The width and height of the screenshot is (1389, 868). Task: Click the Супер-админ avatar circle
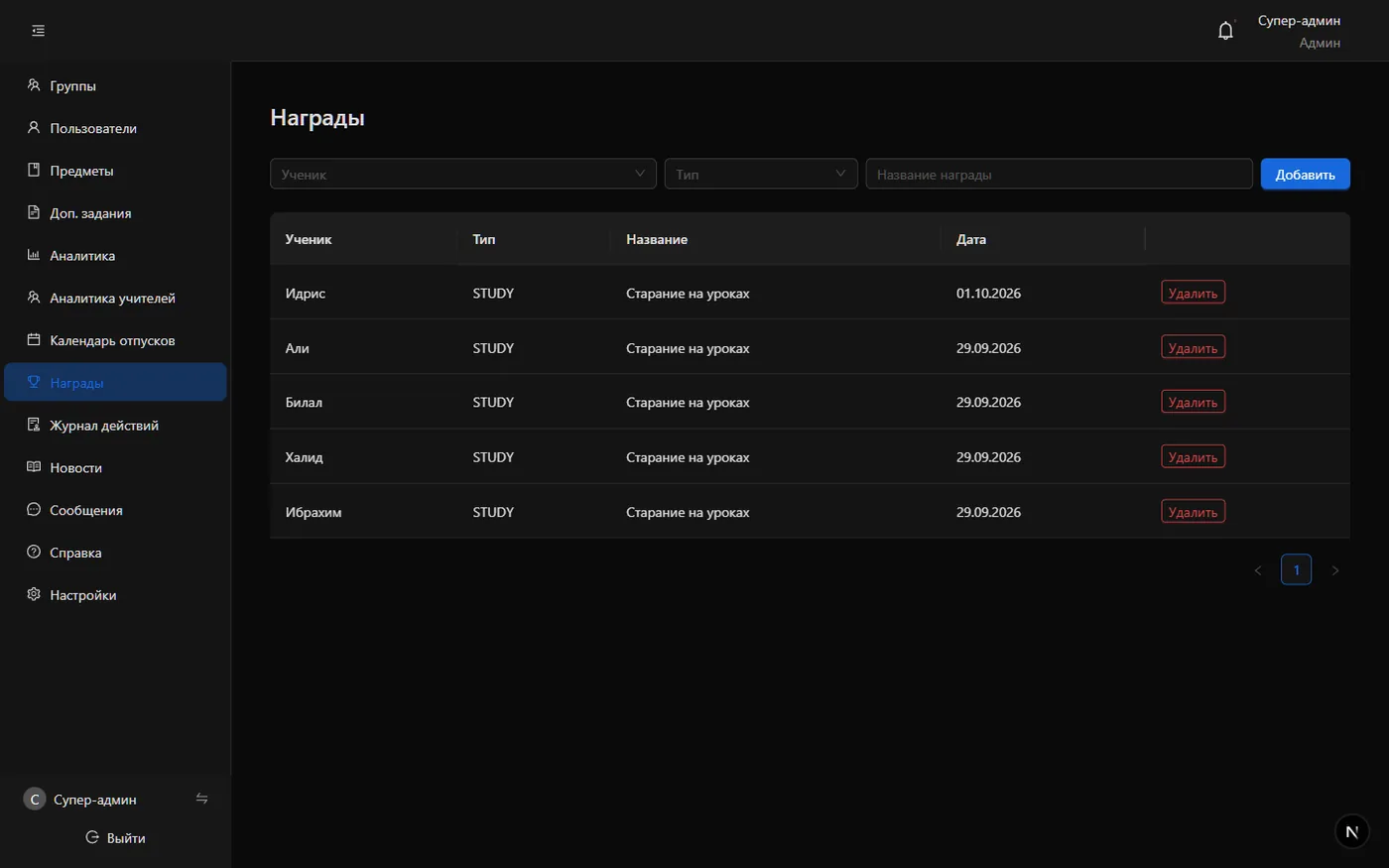pyautogui.click(x=35, y=800)
